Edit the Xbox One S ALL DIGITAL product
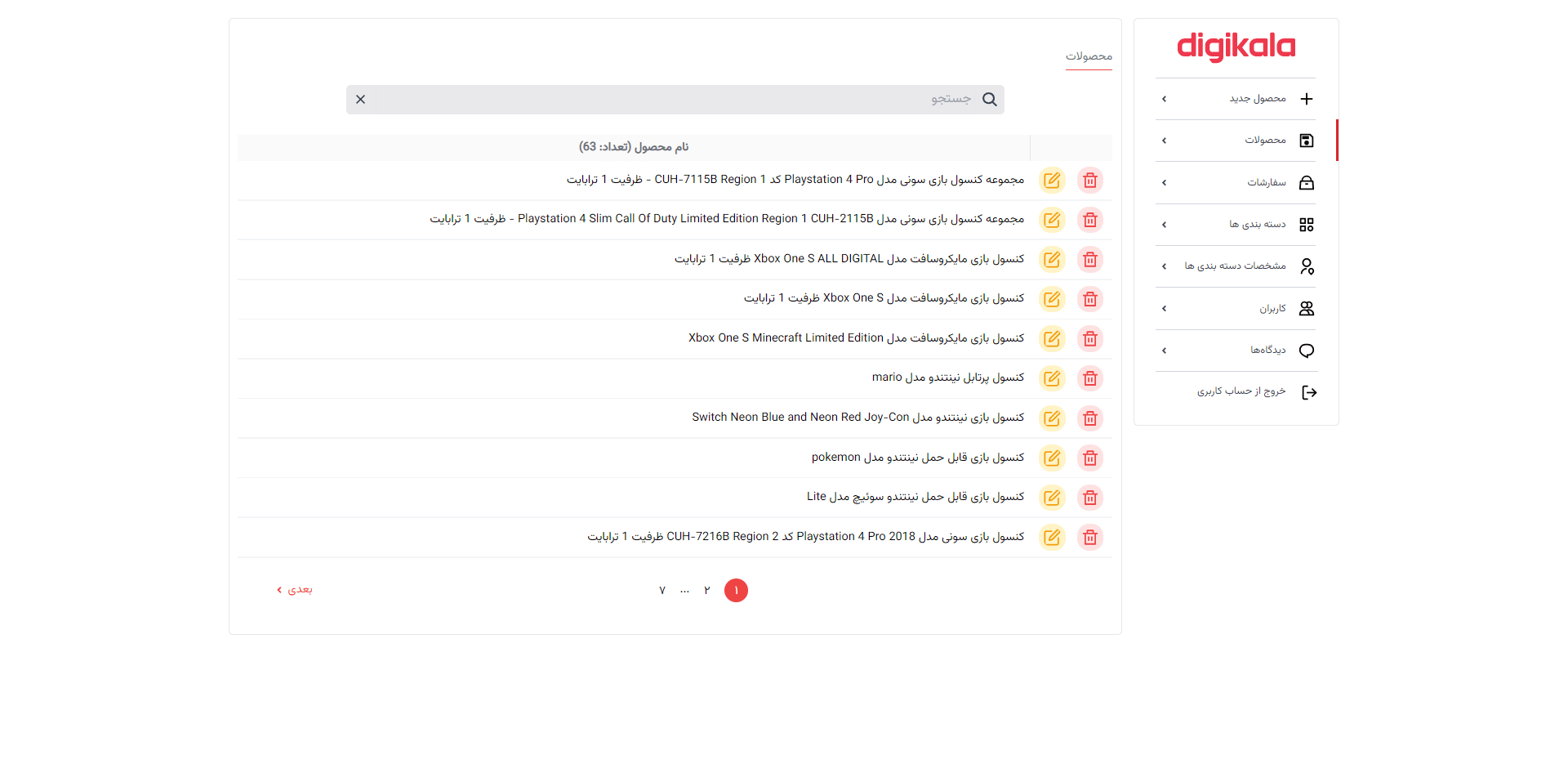Screen dimensions: 1568x773 [1052, 259]
